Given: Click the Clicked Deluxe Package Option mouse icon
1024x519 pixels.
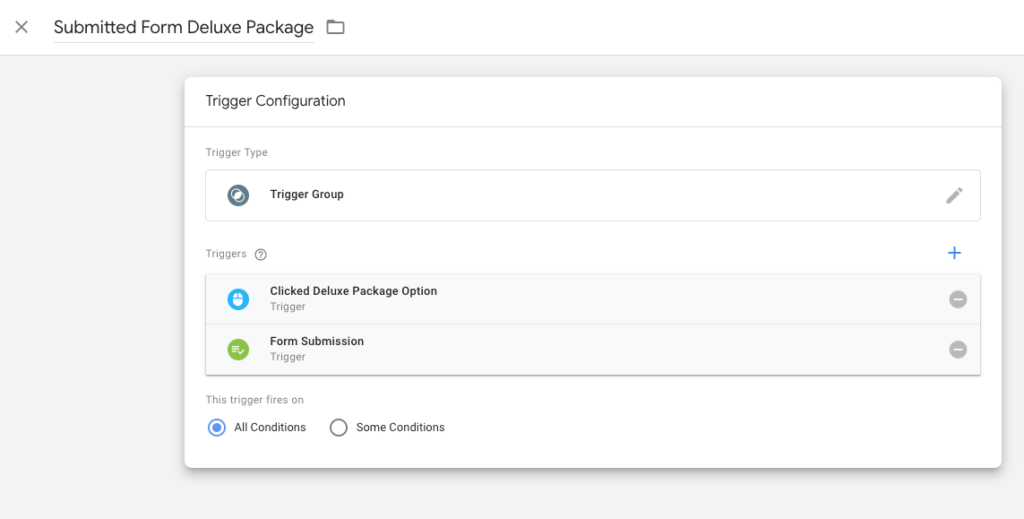Looking at the screenshot, I should (x=238, y=299).
